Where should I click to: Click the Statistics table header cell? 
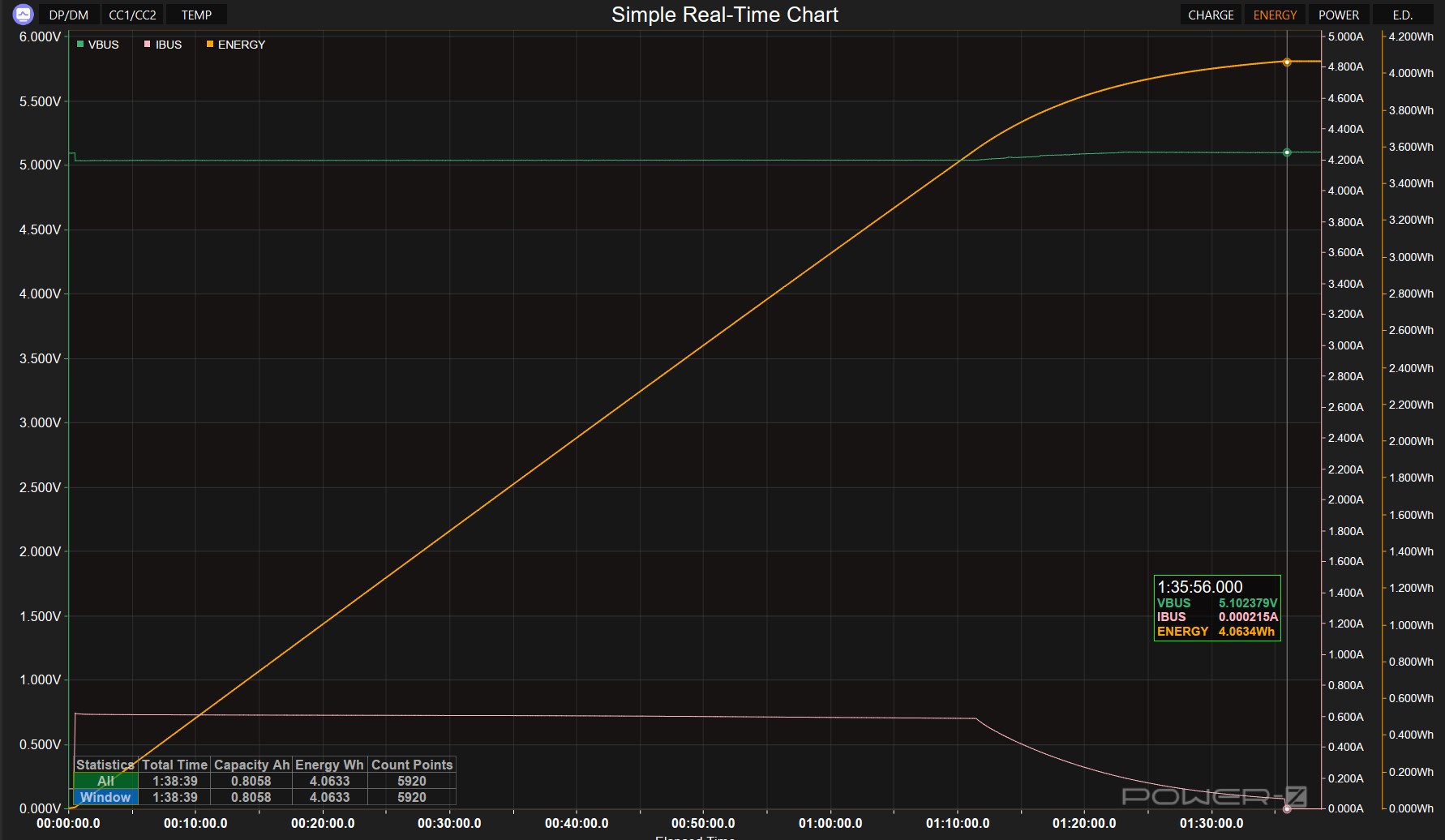[105, 765]
